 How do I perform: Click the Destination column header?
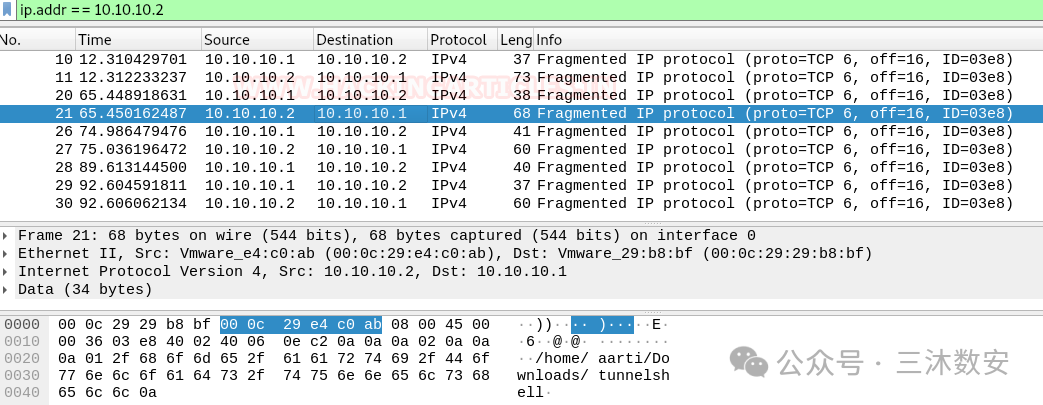pyautogui.click(x=370, y=39)
